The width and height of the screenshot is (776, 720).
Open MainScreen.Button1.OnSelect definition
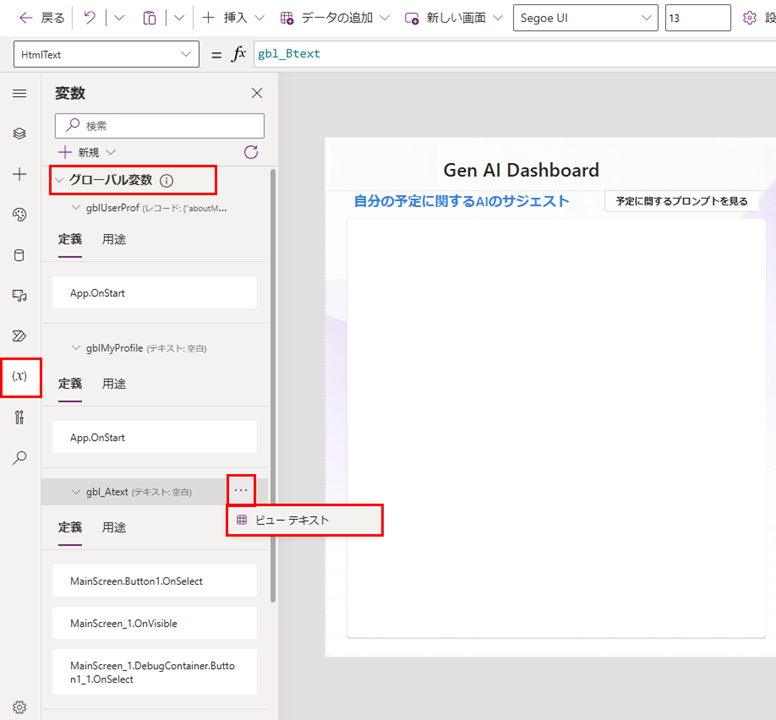tap(154, 581)
